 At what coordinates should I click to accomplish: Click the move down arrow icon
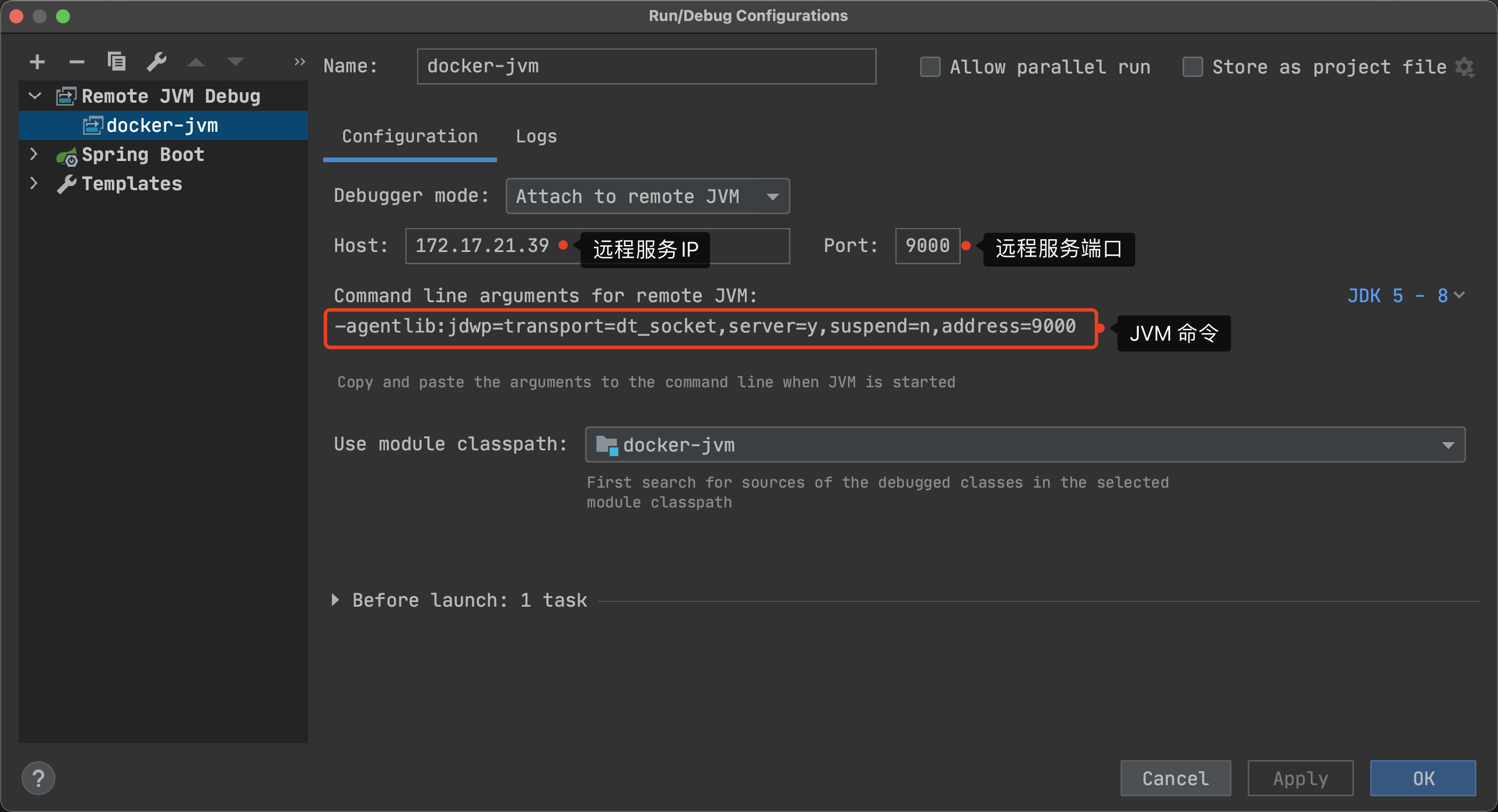click(236, 62)
